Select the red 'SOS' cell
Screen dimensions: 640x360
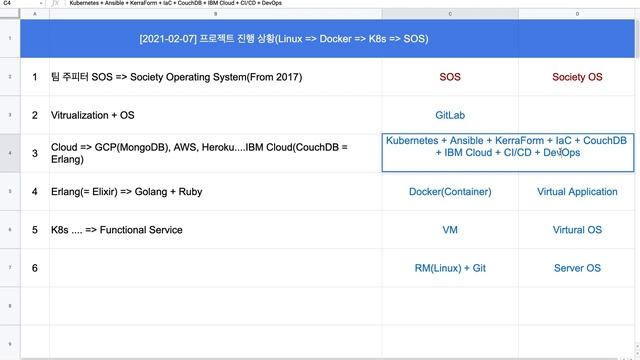(450, 77)
